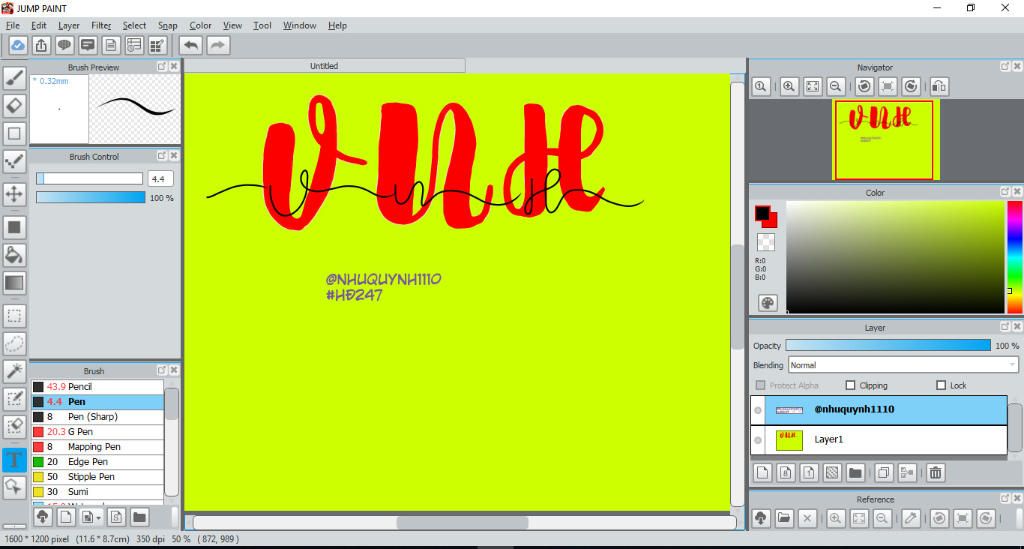Viewport: 1024px width, 549px height.
Task: Create new layer in Layer panel
Action: pyautogui.click(x=762, y=473)
